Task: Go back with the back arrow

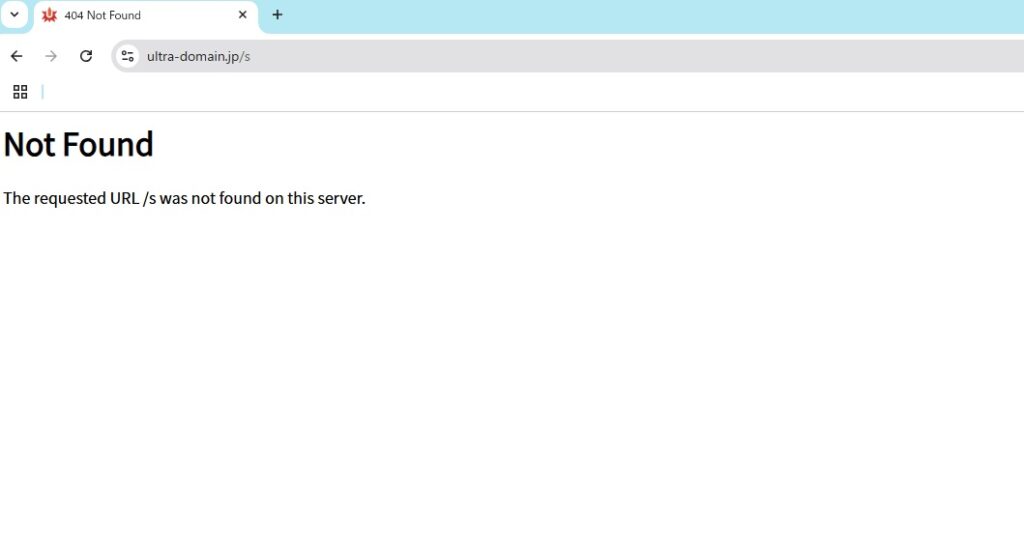Action: click(x=16, y=56)
